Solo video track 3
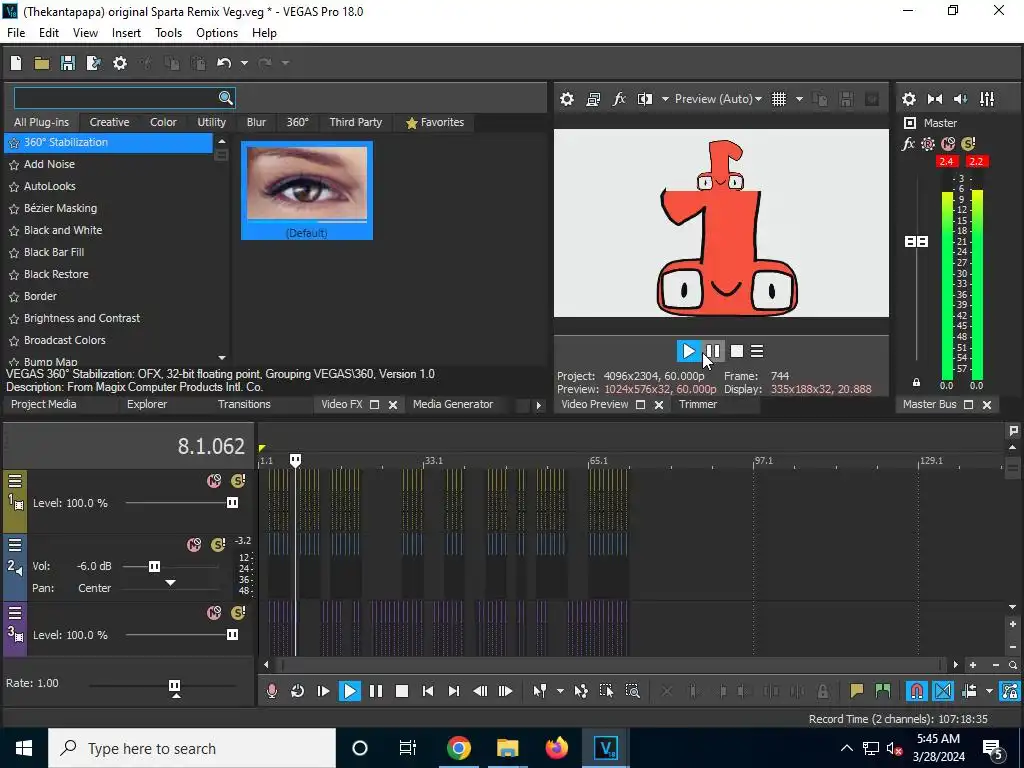 click(238, 613)
